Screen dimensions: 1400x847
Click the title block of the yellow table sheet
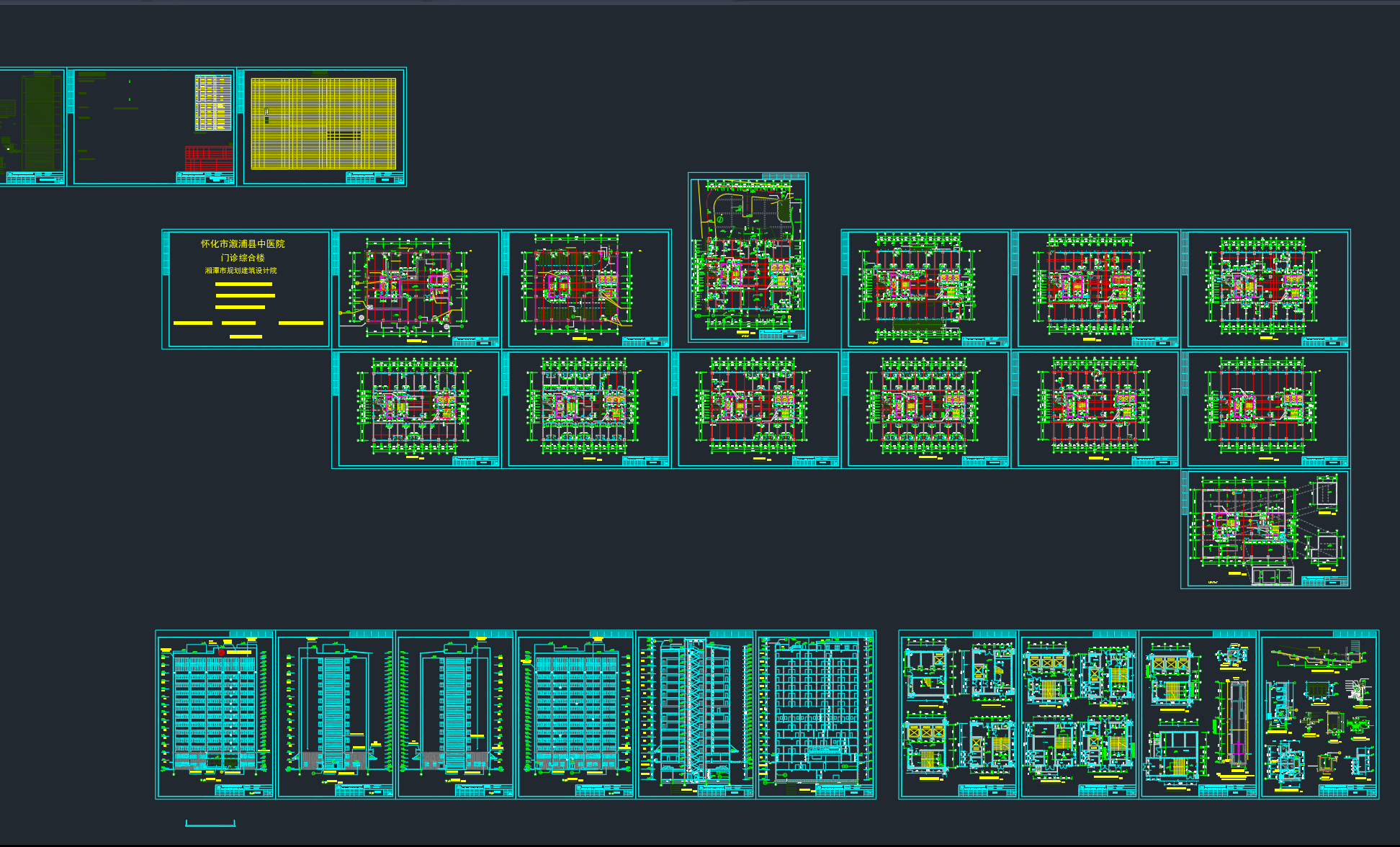coord(375,177)
